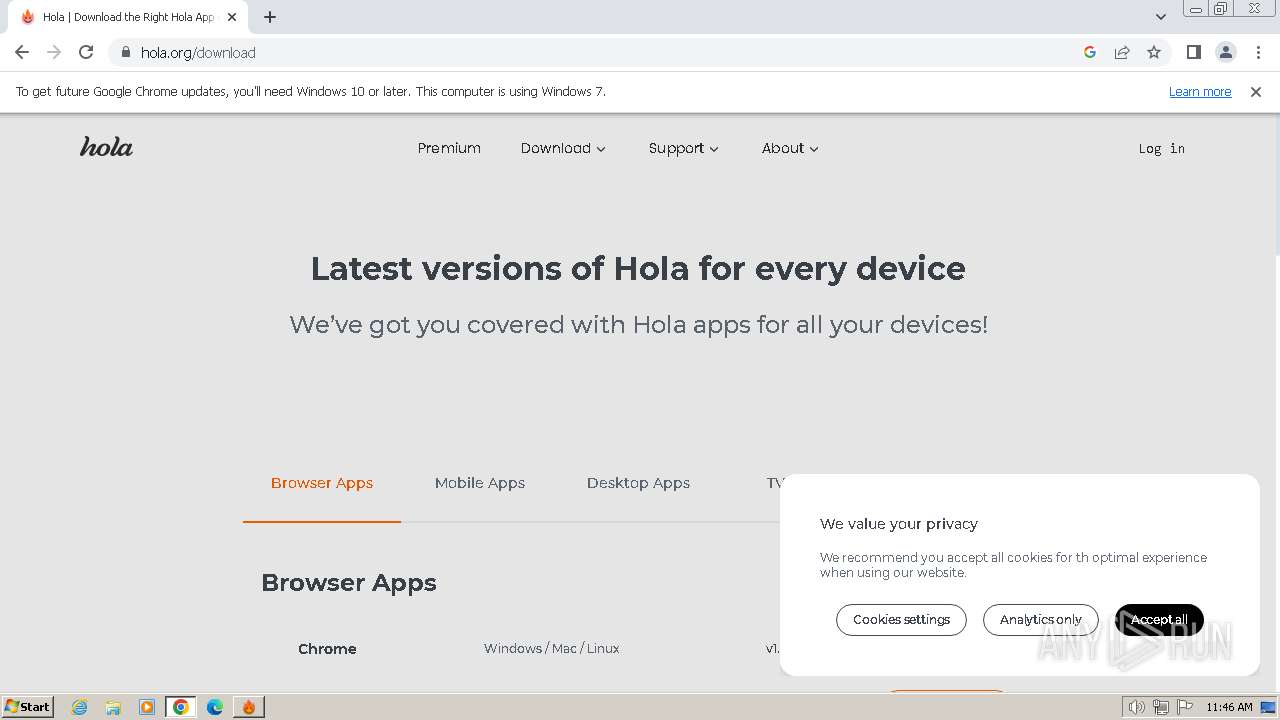
Task: Click the browser forward arrow
Action: click(54, 52)
